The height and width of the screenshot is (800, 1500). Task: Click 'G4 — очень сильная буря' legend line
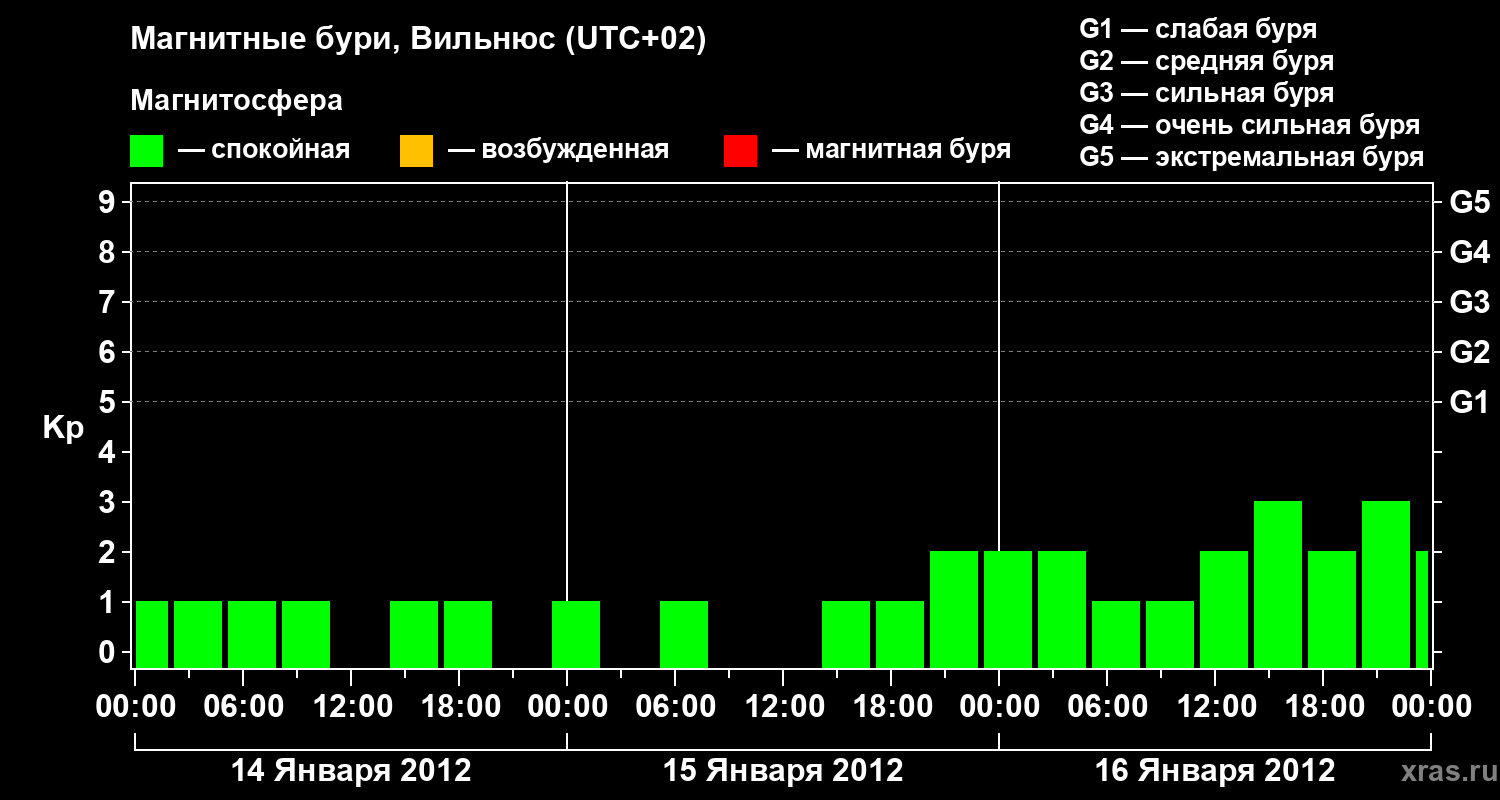coord(1249,125)
